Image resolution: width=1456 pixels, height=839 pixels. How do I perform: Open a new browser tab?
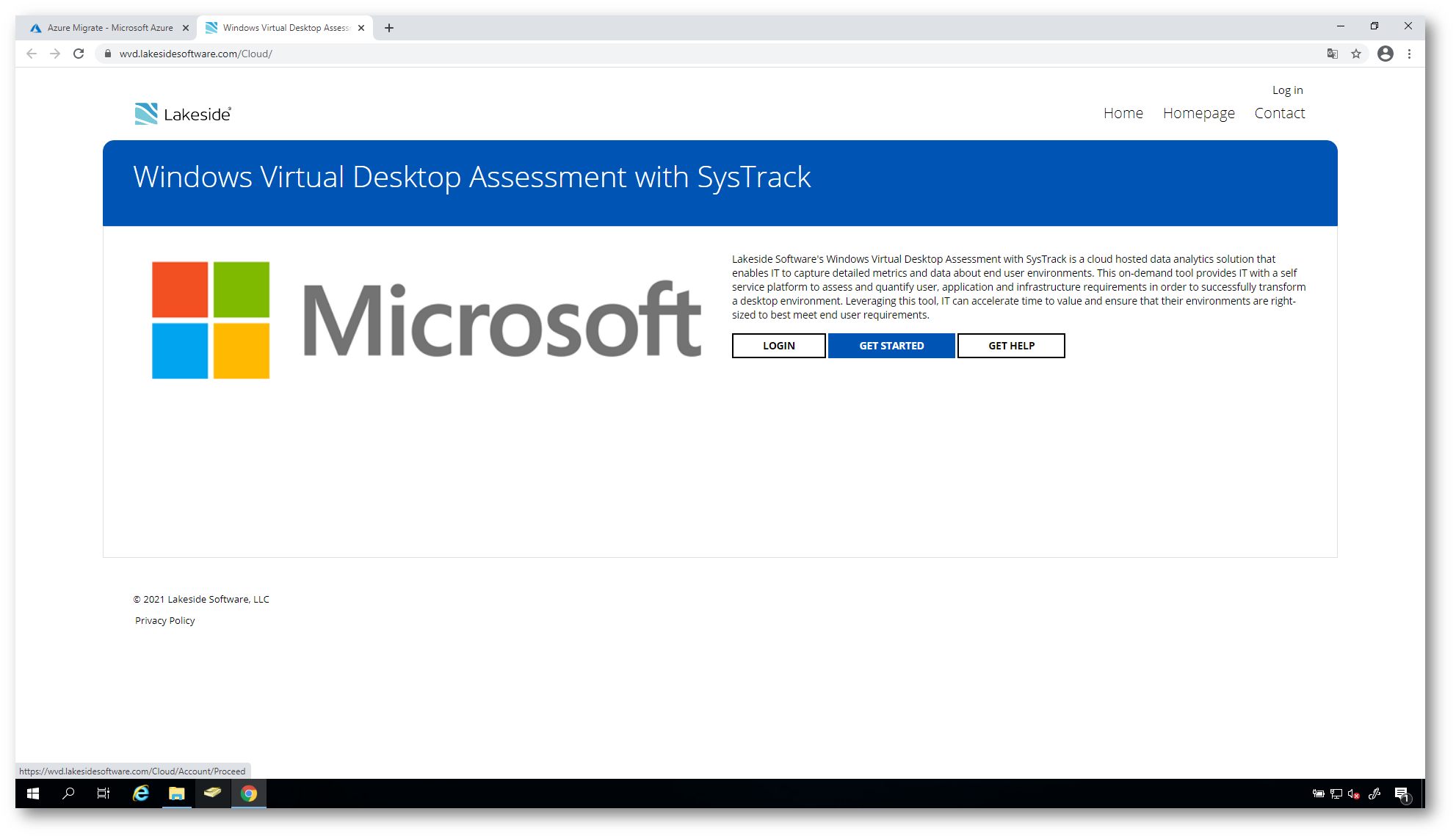click(389, 28)
